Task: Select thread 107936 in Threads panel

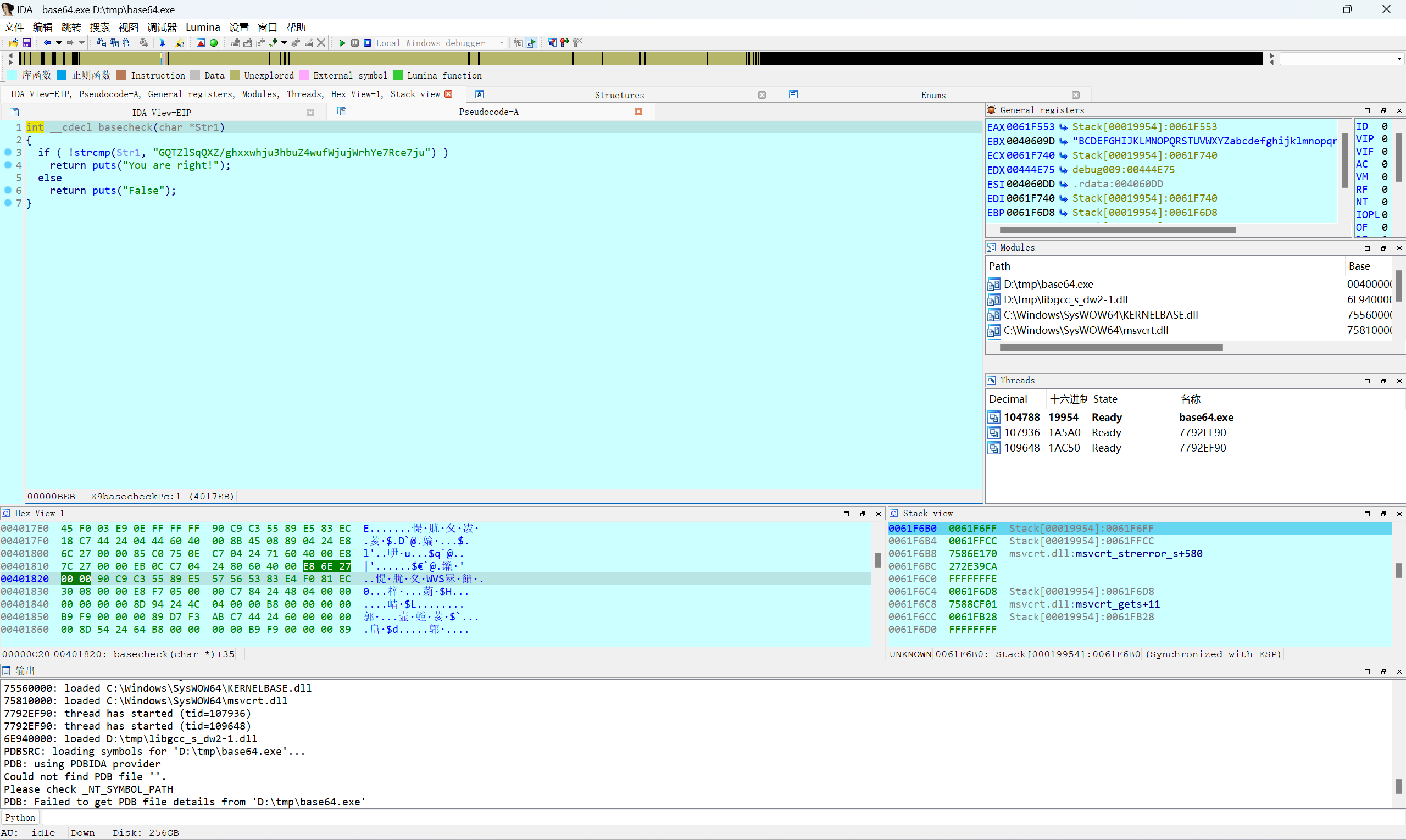Action: click(x=1194, y=432)
